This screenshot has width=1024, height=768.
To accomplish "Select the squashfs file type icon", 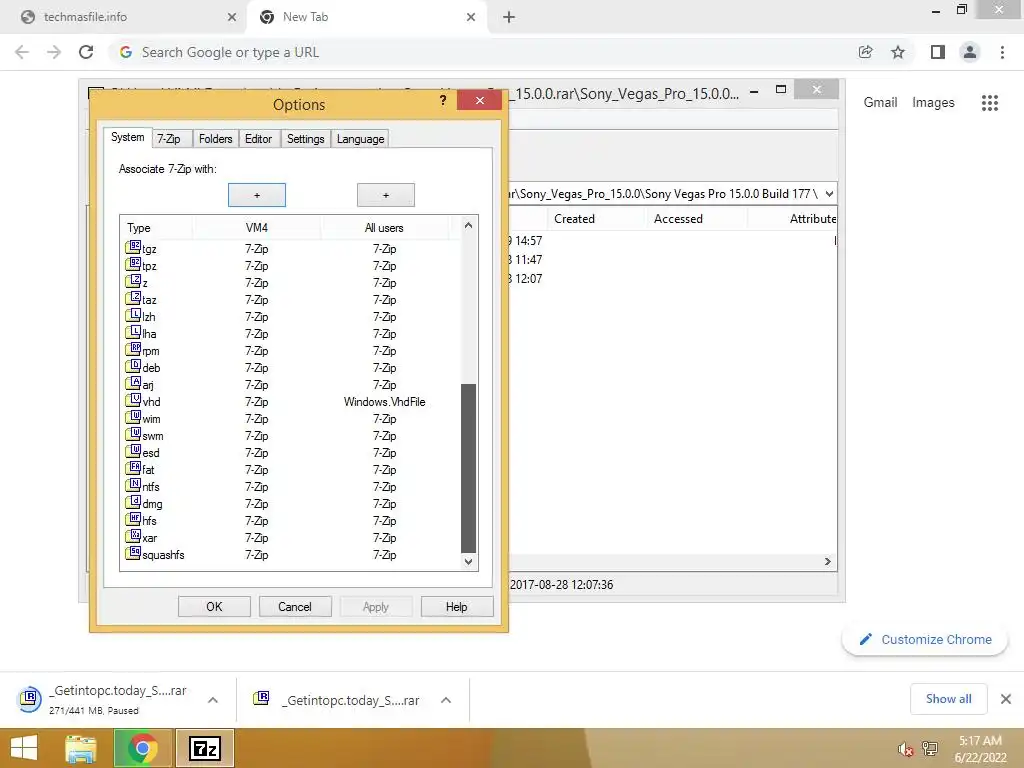I will pos(133,553).
